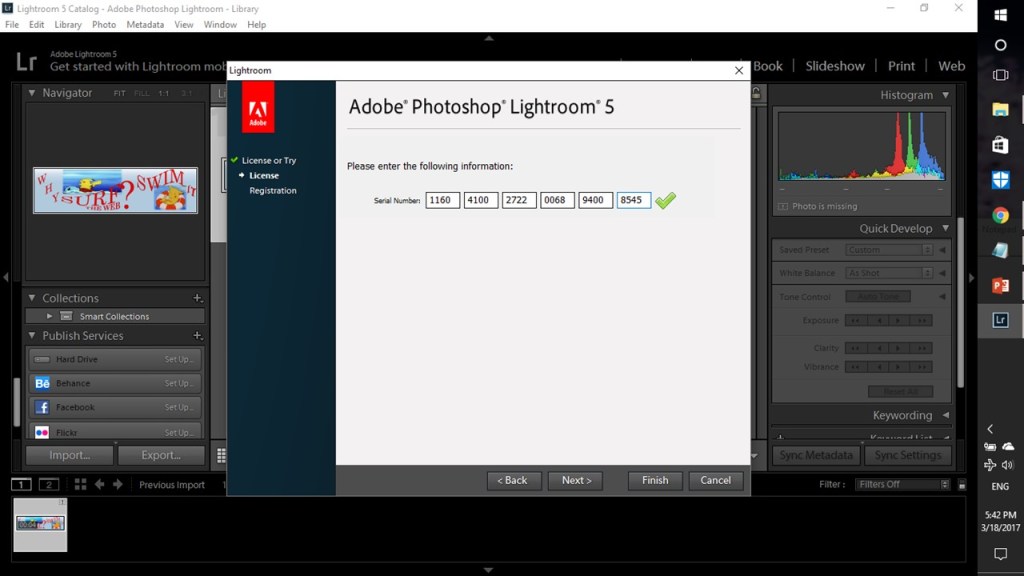1024x576 pixels.
Task: Click the Facebook publish service icon
Action: 42,408
